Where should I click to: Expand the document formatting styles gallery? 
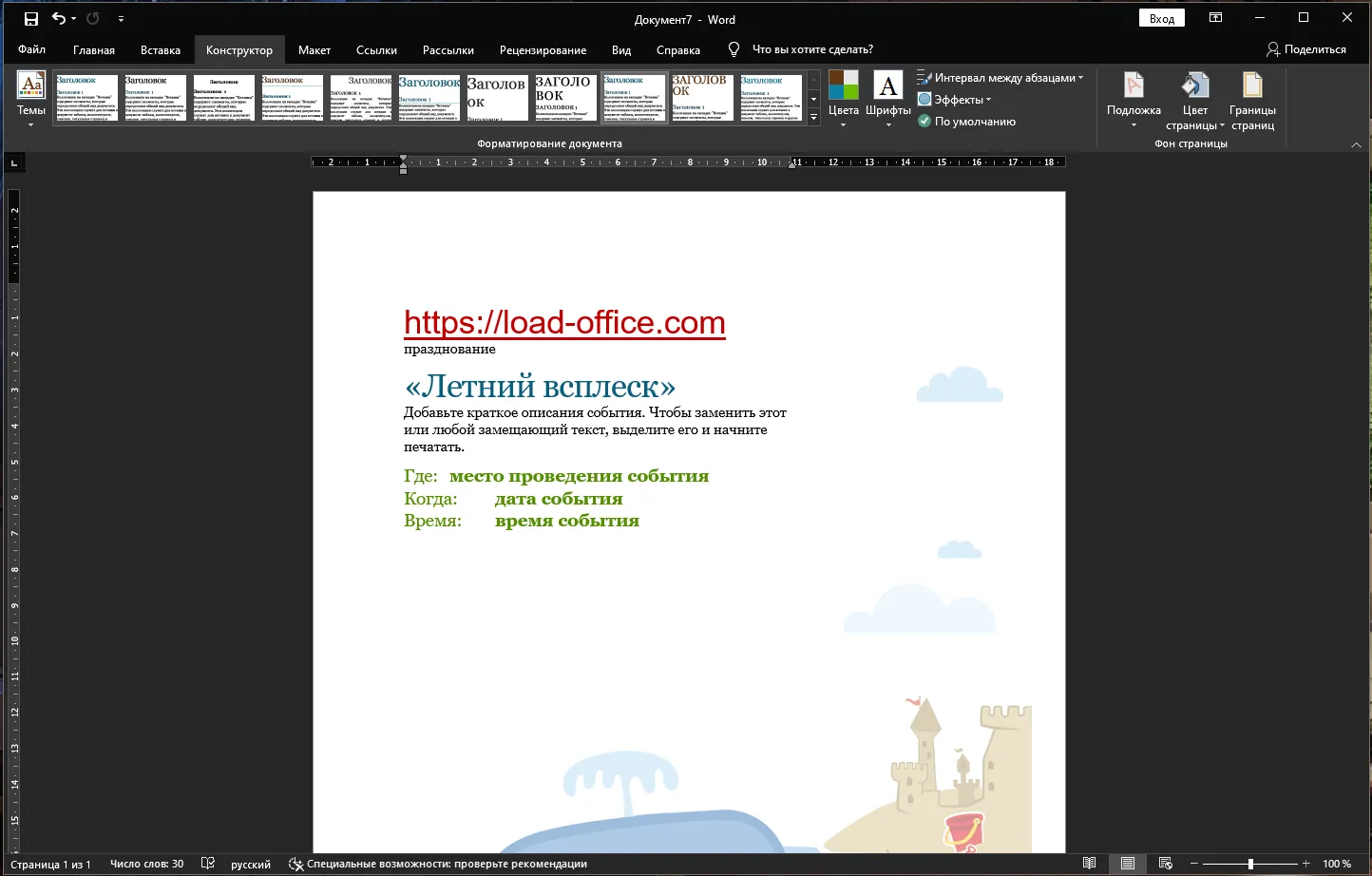click(x=814, y=117)
